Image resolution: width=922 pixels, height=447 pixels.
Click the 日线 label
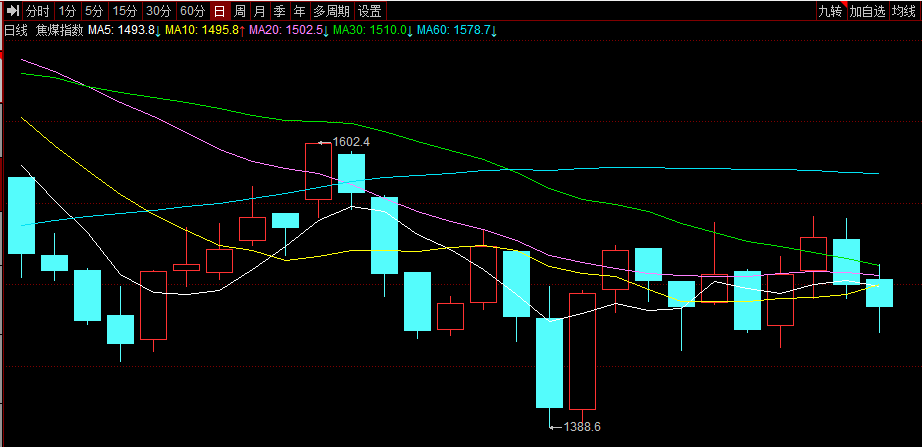16,31
